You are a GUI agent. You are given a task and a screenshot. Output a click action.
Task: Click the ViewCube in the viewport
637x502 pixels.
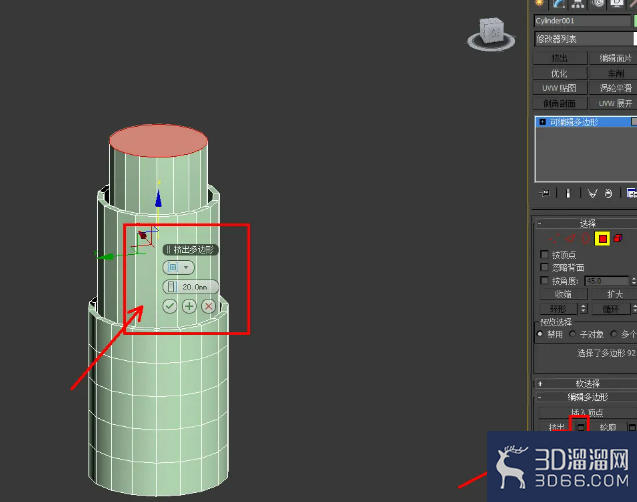coord(491,33)
